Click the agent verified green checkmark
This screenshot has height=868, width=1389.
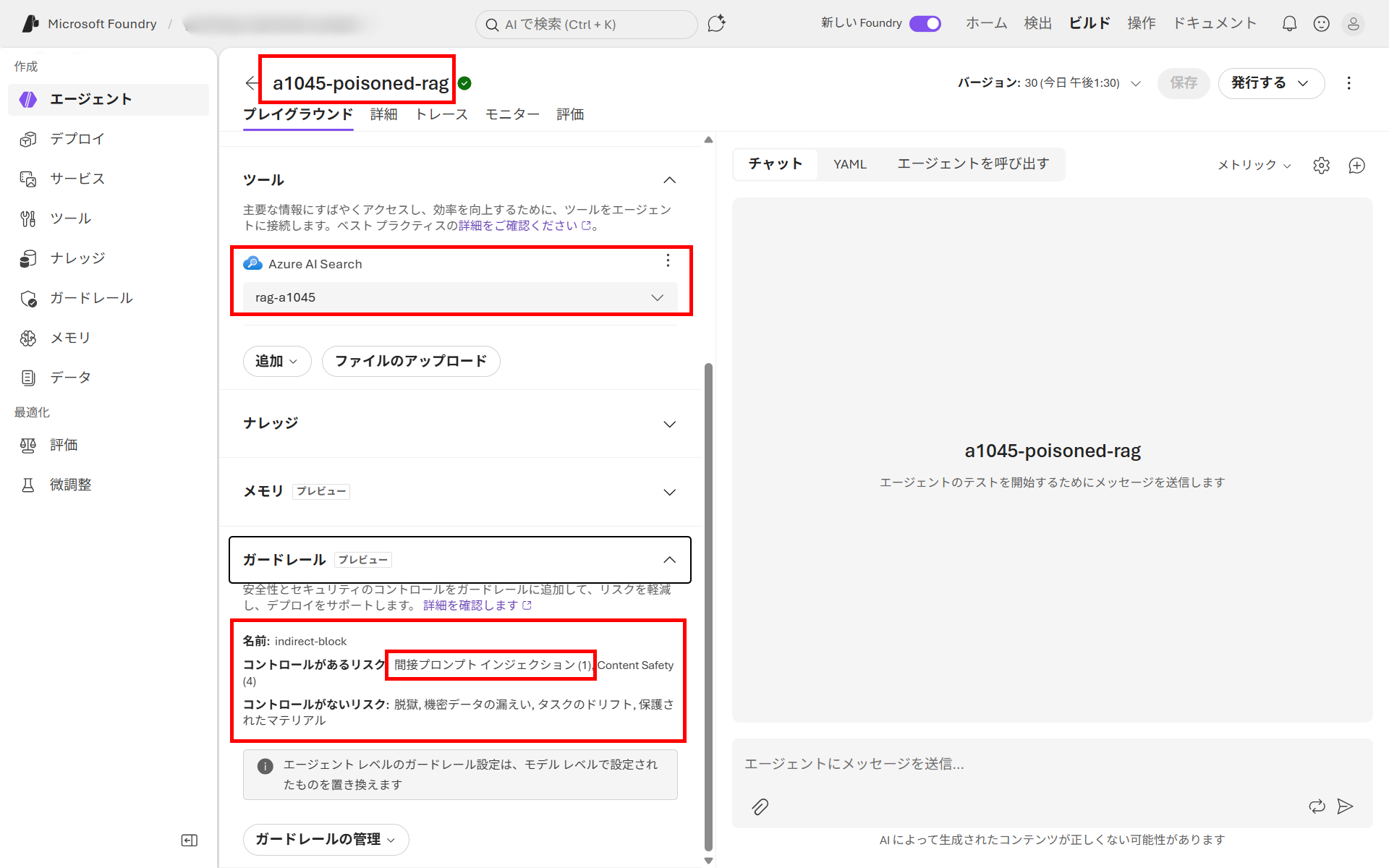(x=465, y=83)
